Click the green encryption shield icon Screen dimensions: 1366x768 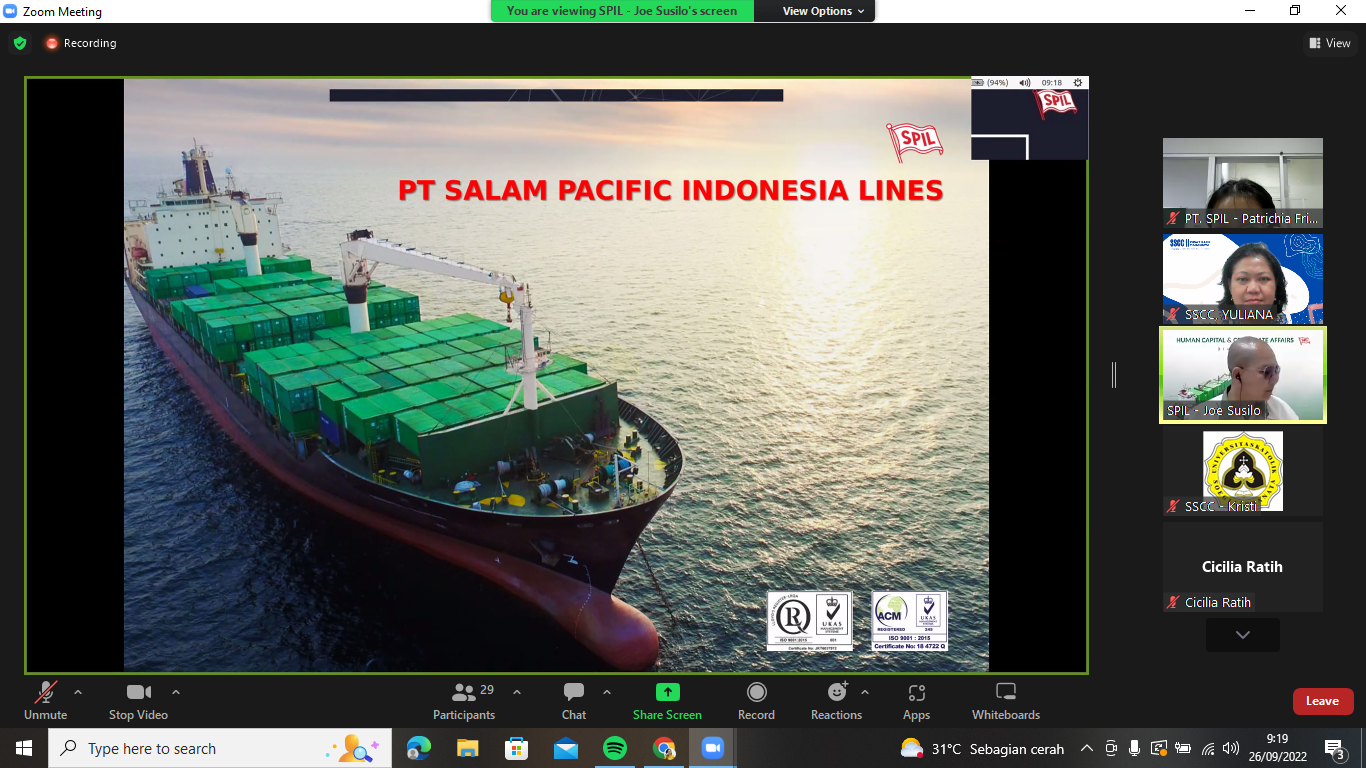click(20, 43)
